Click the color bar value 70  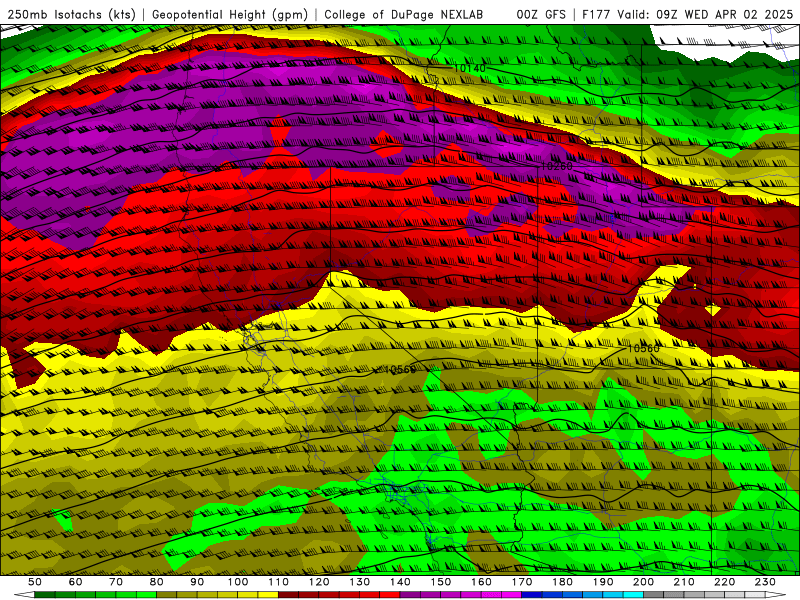tap(116, 582)
